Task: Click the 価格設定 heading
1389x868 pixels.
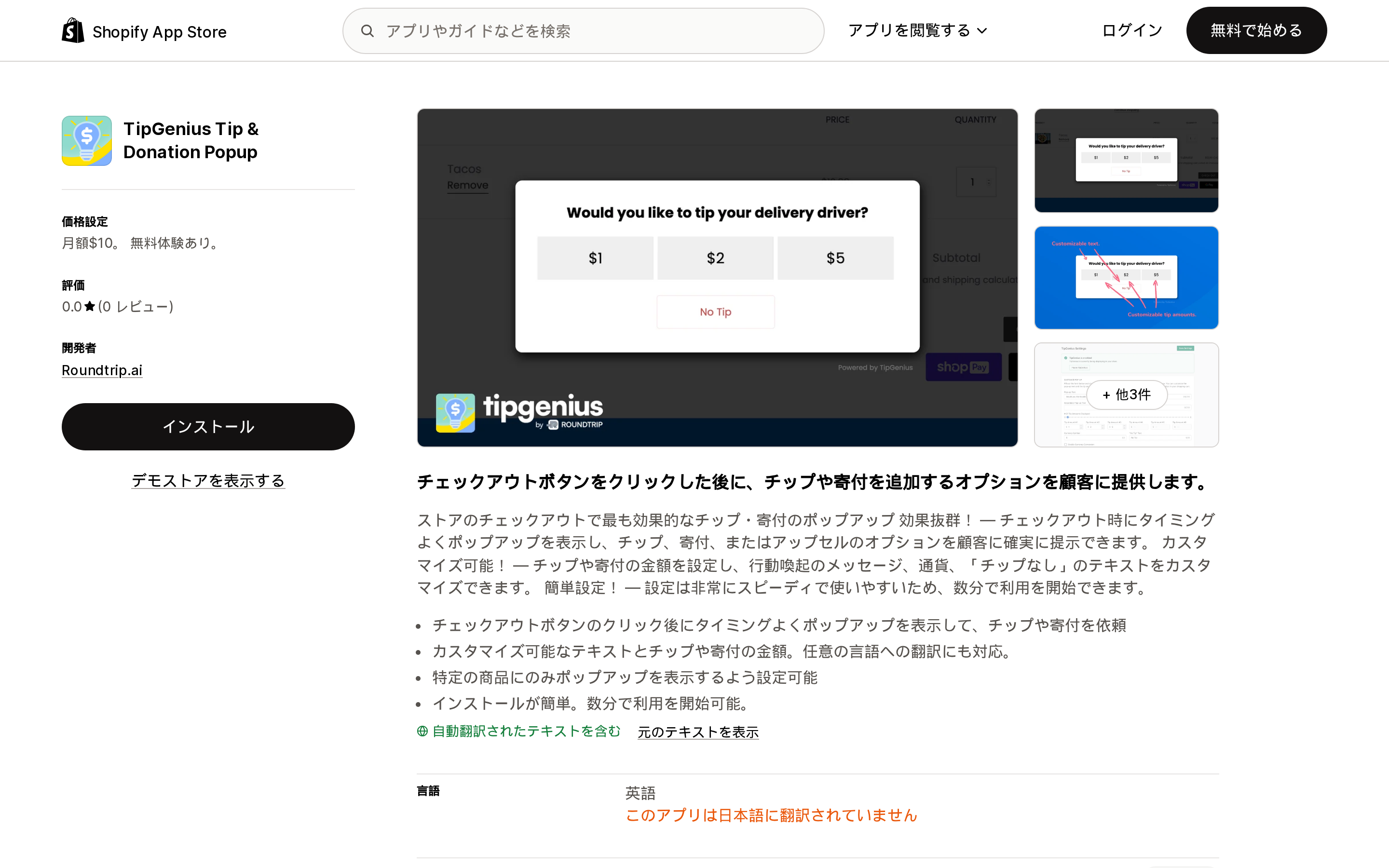Action: [85, 222]
